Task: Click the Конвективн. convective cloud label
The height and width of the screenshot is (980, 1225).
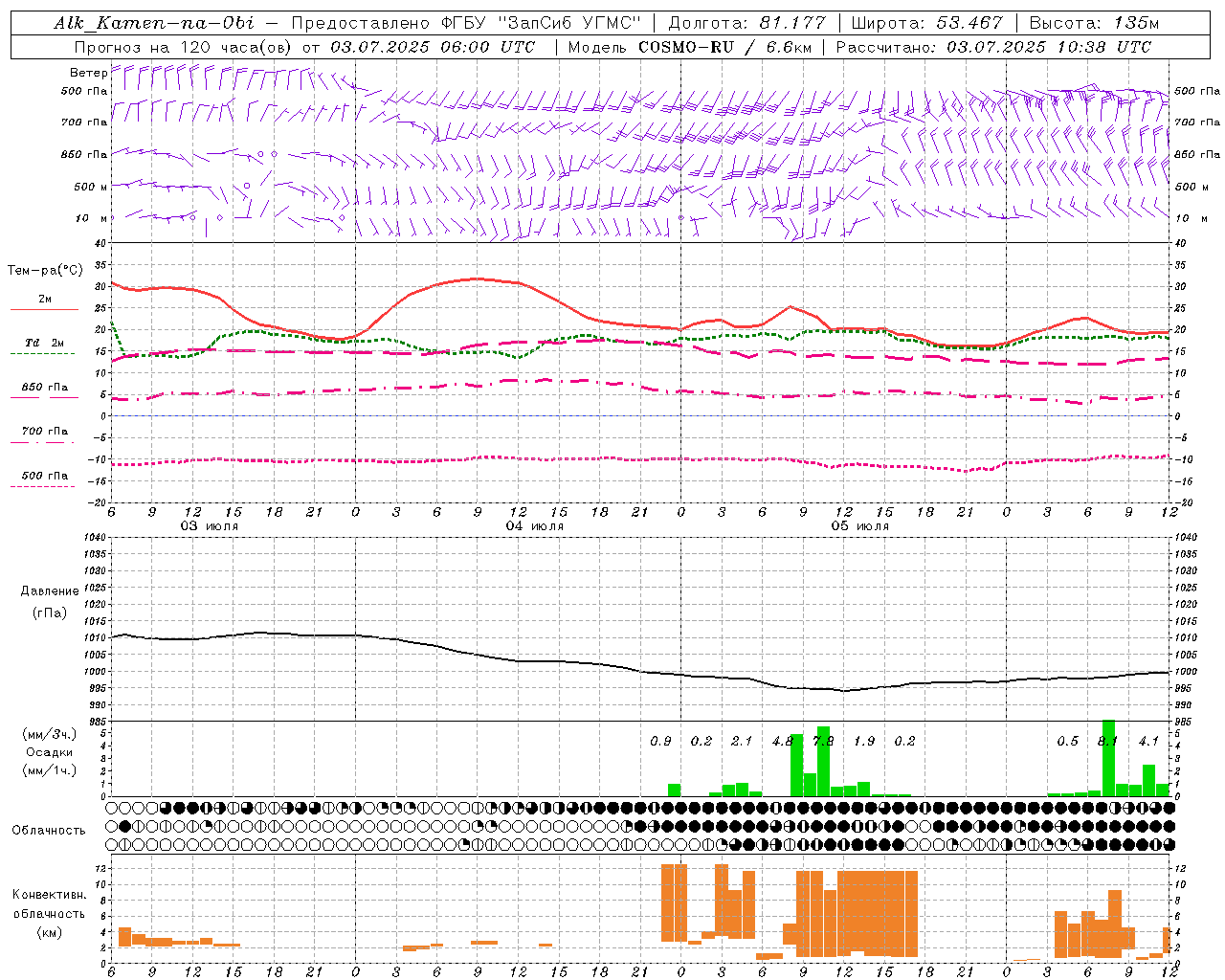Action: pos(49,895)
